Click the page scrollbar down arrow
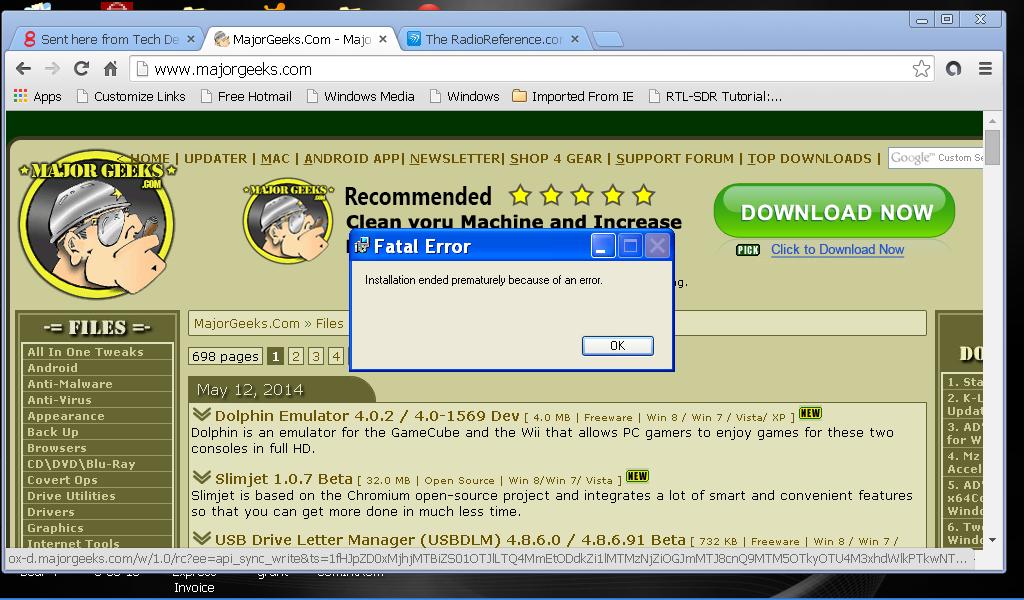 point(993,540)
